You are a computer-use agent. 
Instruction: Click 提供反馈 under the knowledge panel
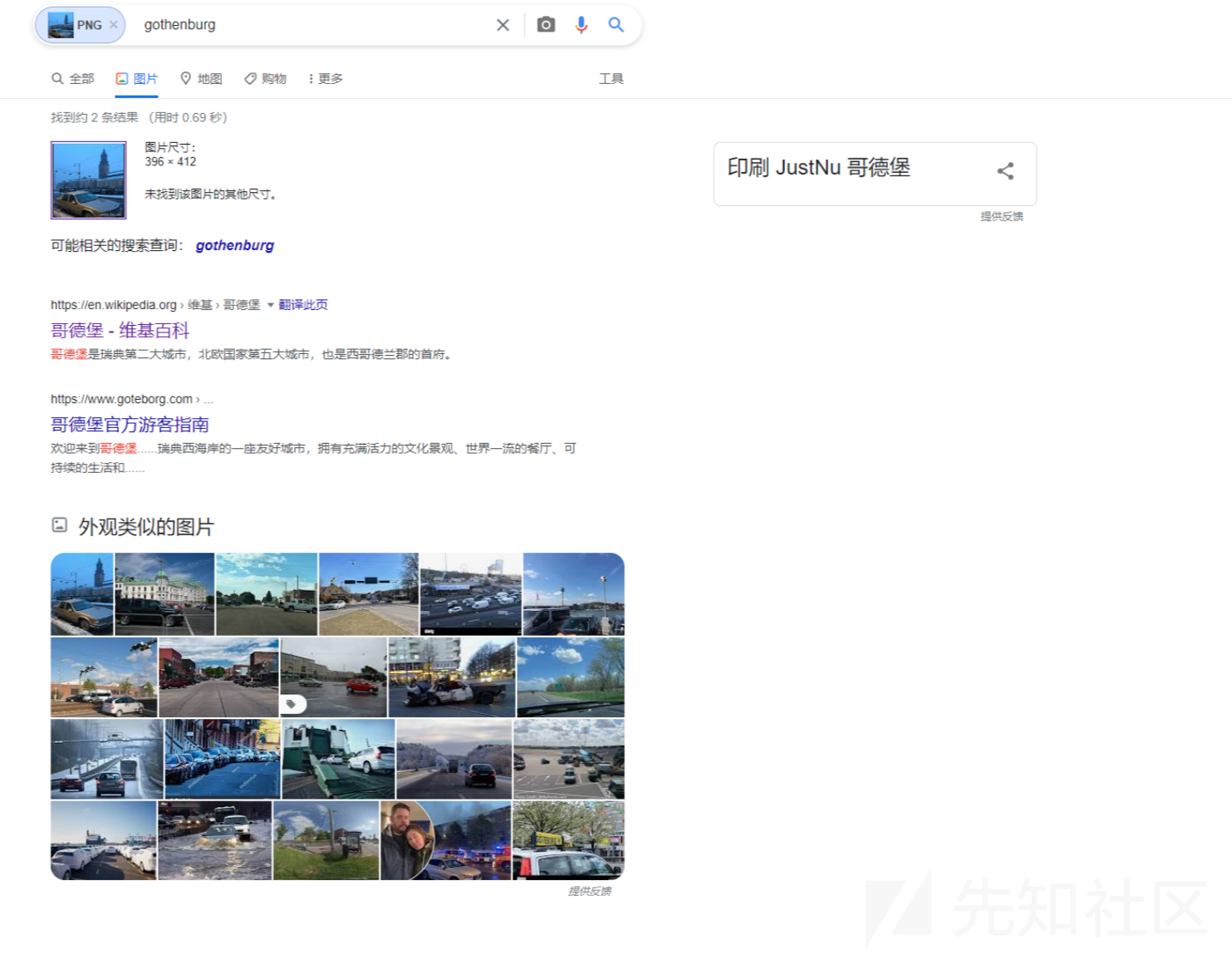(x=1002, y=217)
